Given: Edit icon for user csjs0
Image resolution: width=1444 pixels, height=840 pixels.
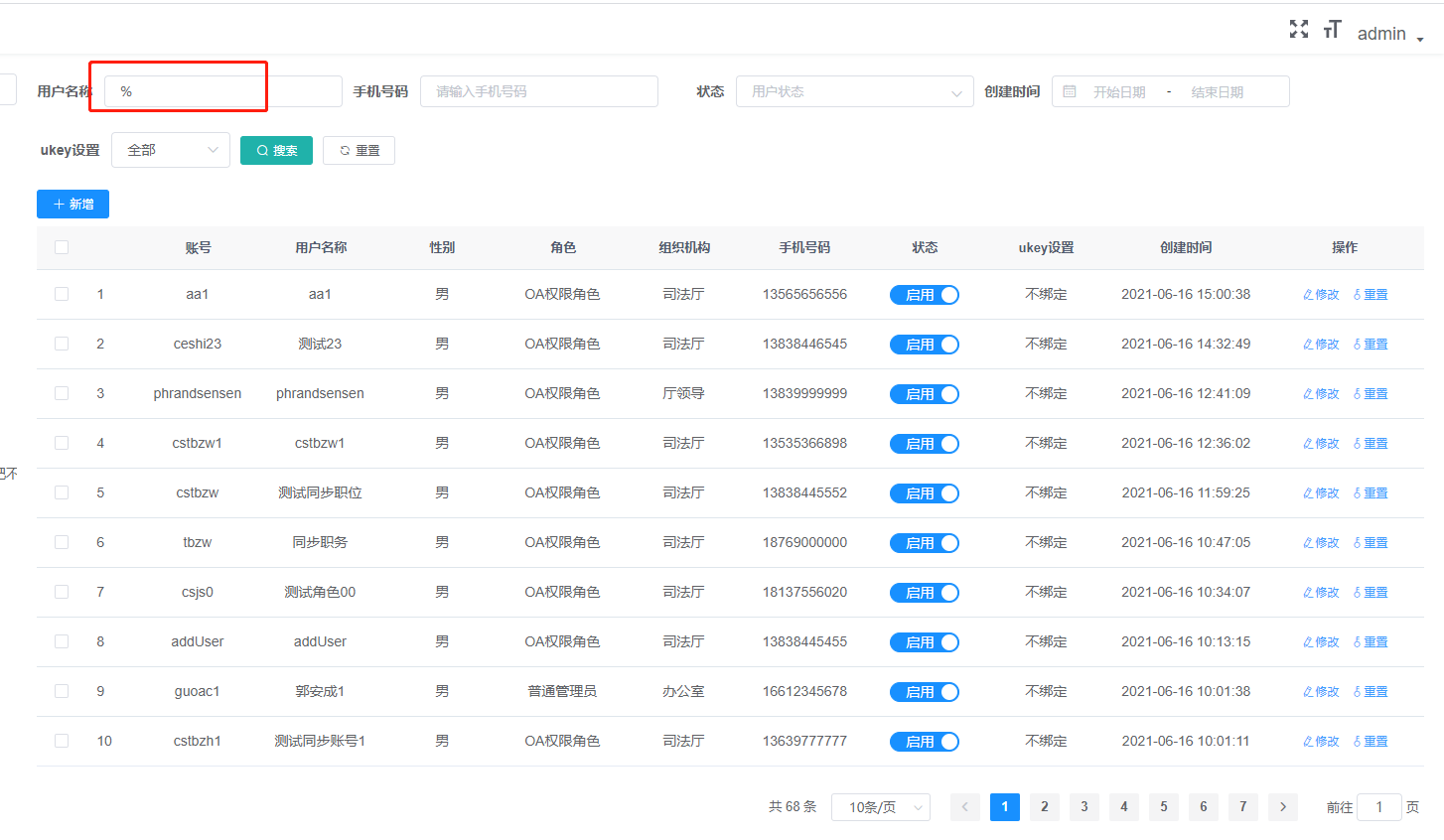Looking at the screenshot, I should tap(1321, 593).
